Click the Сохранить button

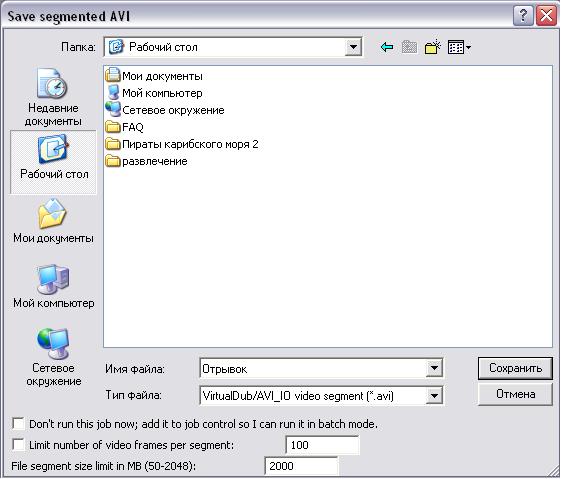tap(515, 368)
